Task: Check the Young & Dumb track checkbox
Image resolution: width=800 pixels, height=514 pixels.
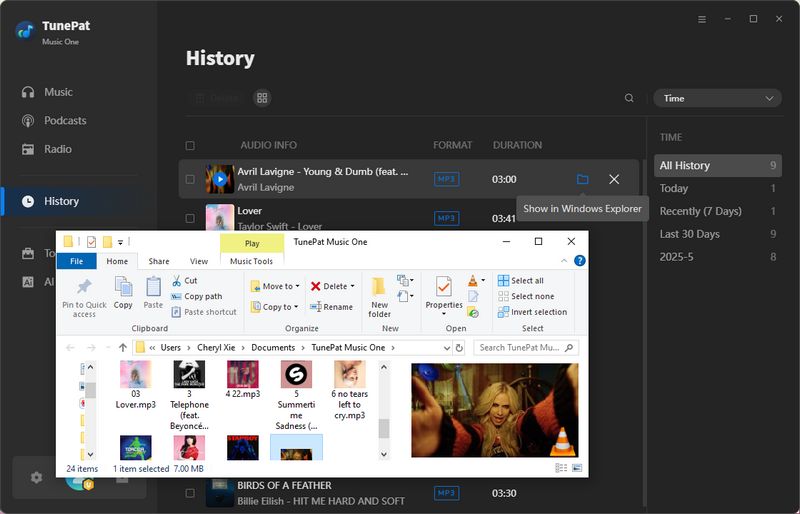Action: tap(190, 180)
